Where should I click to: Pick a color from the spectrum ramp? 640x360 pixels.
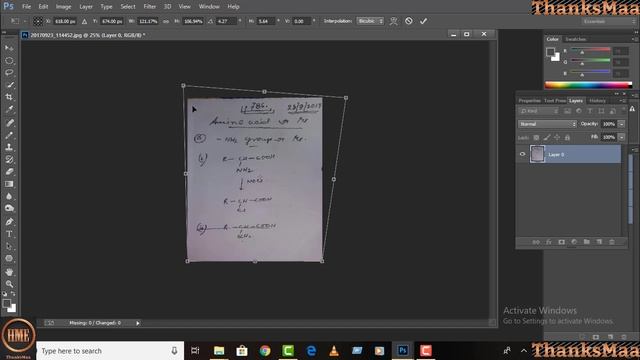point(588,85)
